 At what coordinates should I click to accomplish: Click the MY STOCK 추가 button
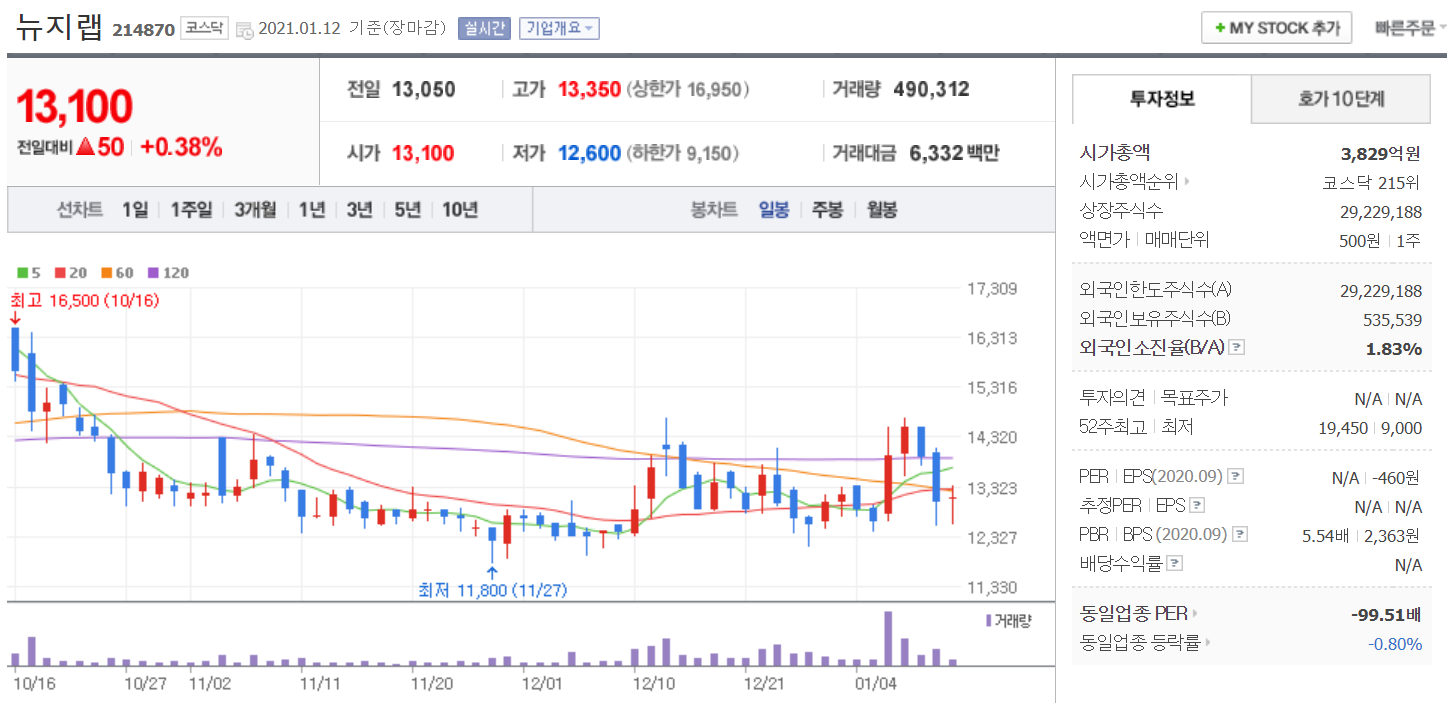(1276, 28)
